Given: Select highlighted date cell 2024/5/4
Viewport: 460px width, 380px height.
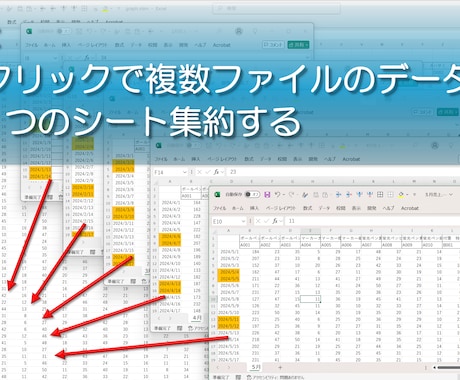Looking at the screenshot, I should 229,272.
